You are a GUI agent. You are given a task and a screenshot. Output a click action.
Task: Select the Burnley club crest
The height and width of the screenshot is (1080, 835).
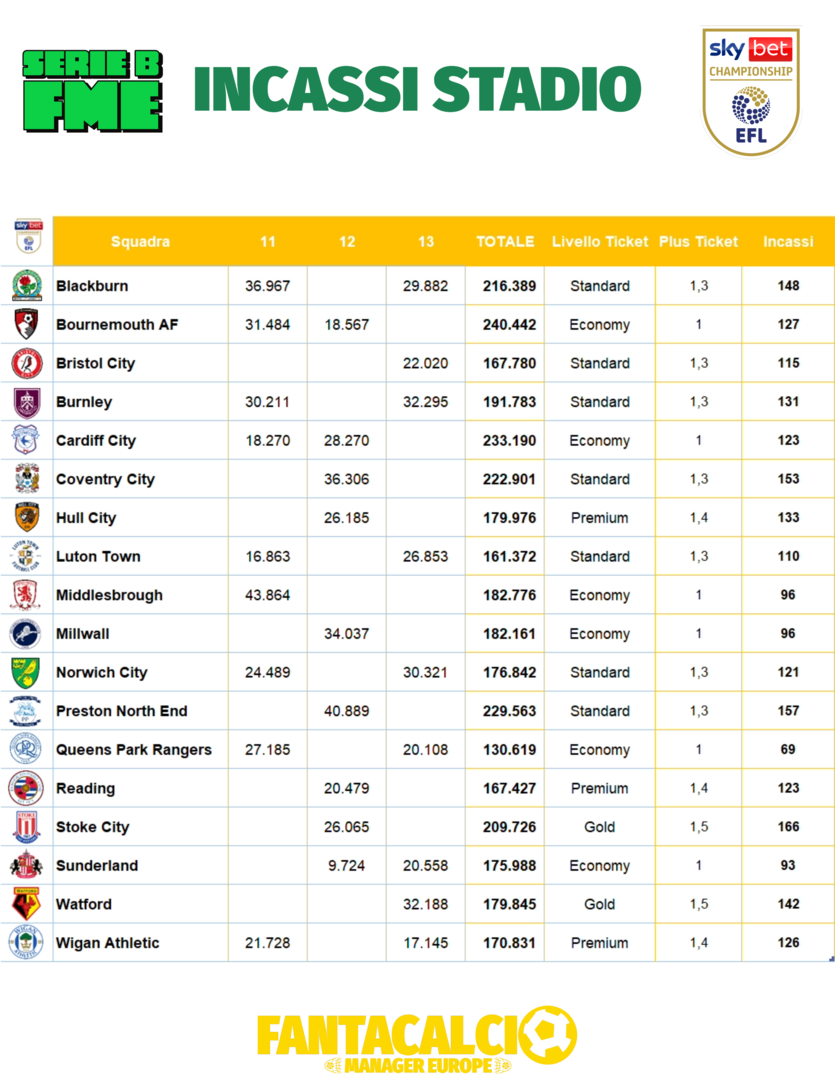(x=26, y=402)
